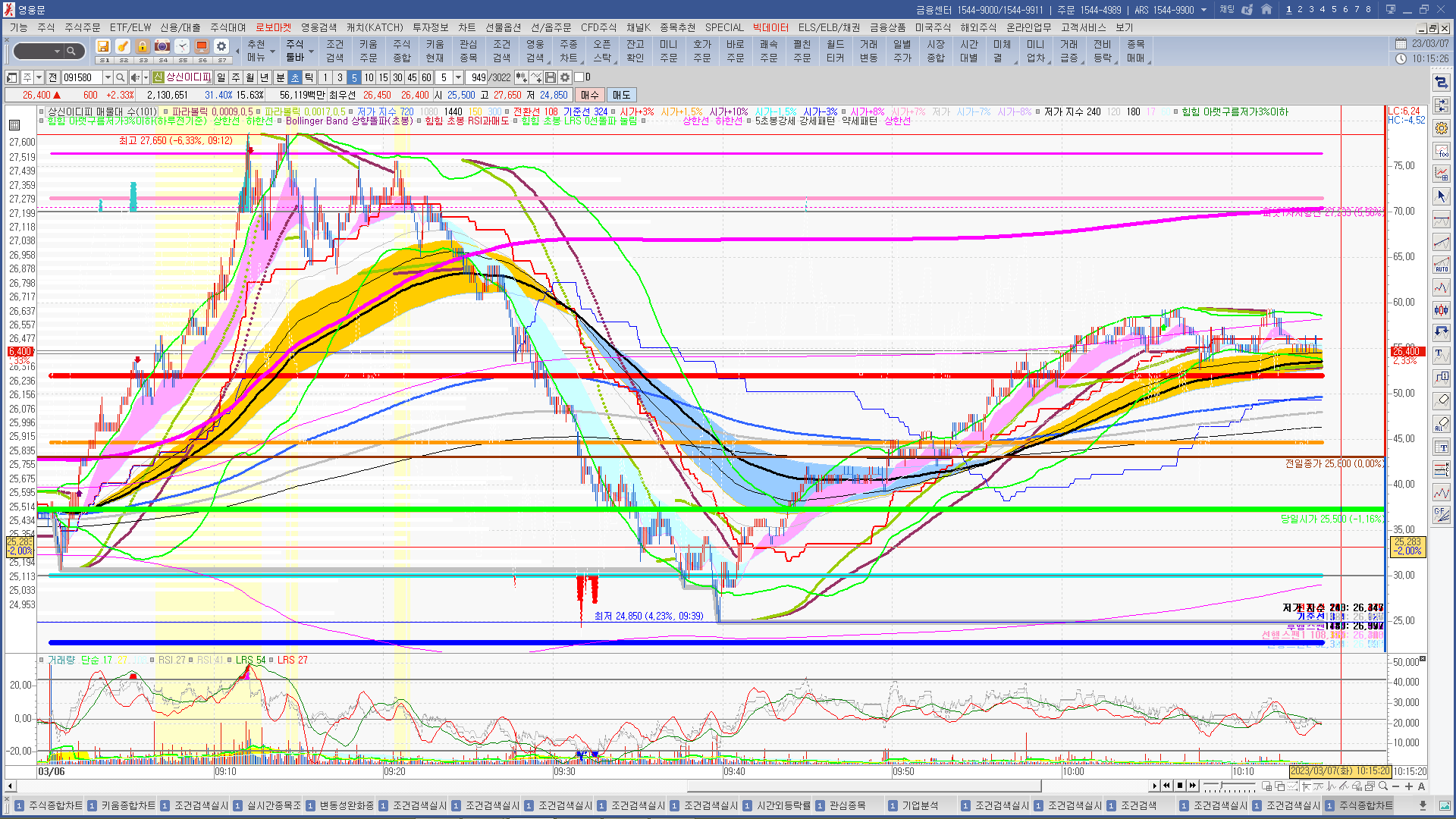Select the 분 (minutes) interval toggle
Screen dimensions: 1456x819
(x=280, y=77)
